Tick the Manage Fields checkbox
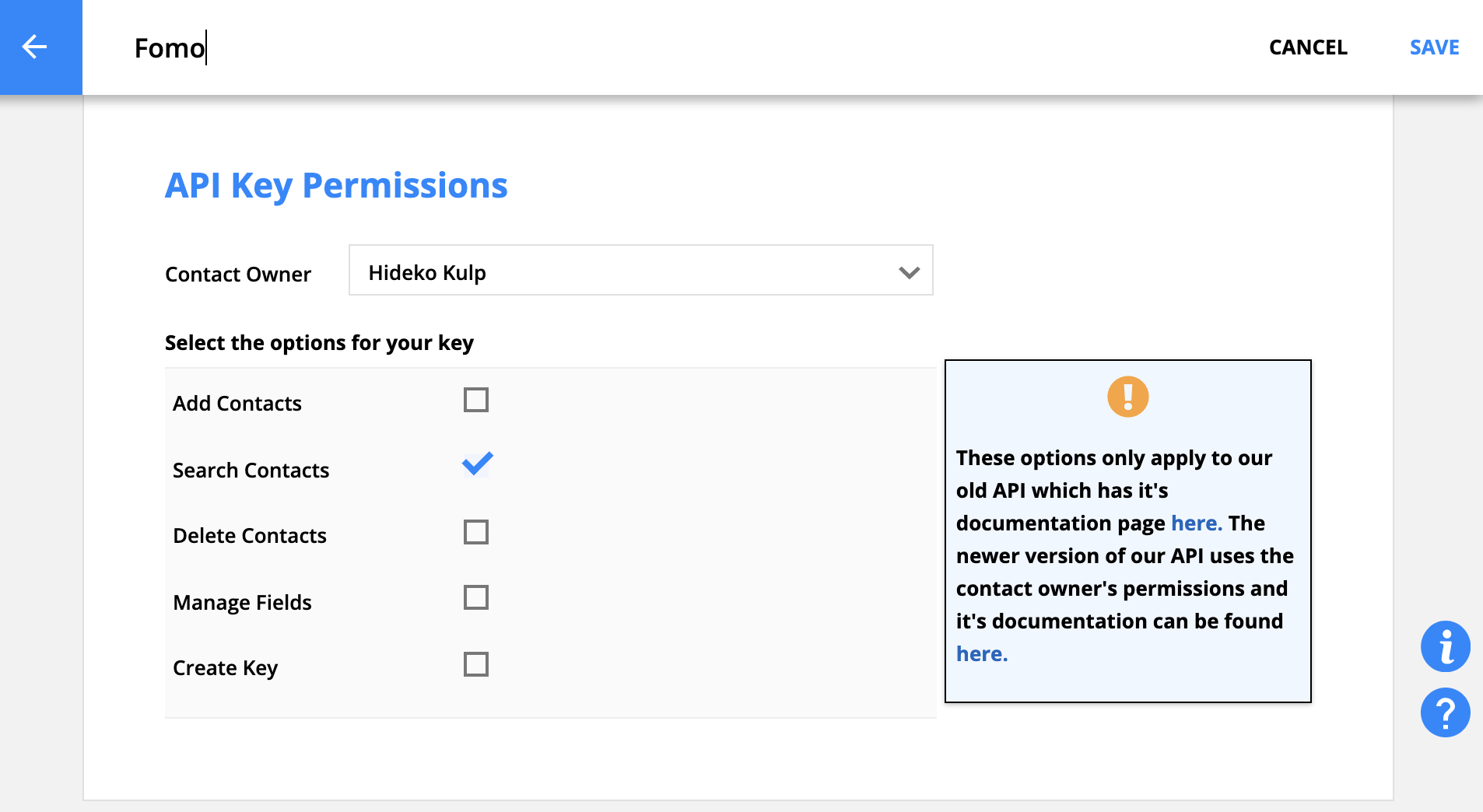Screen dimensions: 1483x812 coord(476,597)
